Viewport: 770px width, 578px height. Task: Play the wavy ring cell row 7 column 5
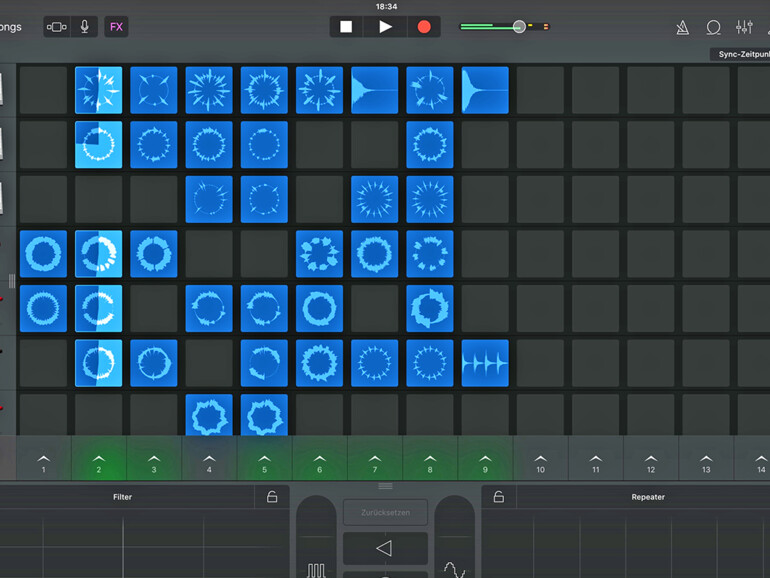(264, 415)
